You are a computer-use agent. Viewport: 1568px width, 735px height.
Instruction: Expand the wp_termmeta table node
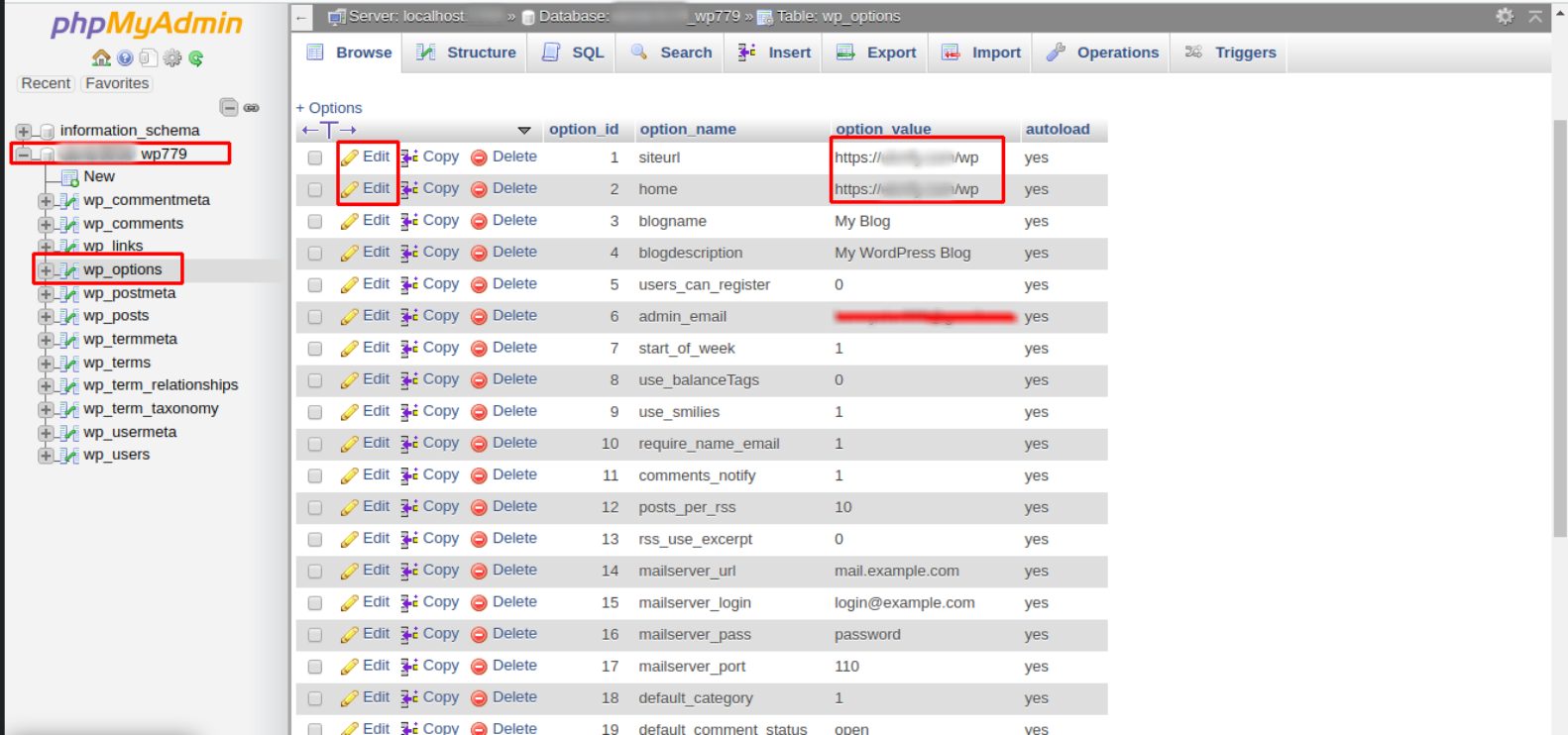[46, 340]
